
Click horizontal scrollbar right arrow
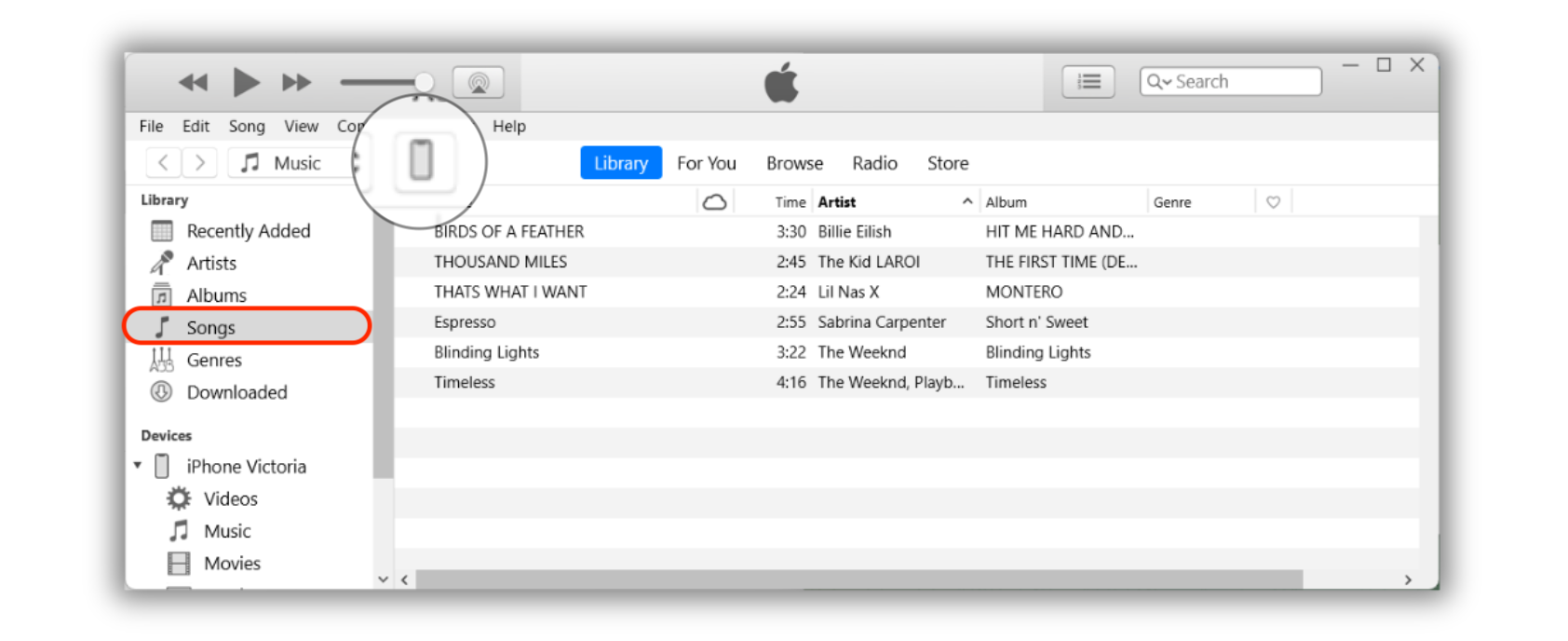(x=1408, y=580)
